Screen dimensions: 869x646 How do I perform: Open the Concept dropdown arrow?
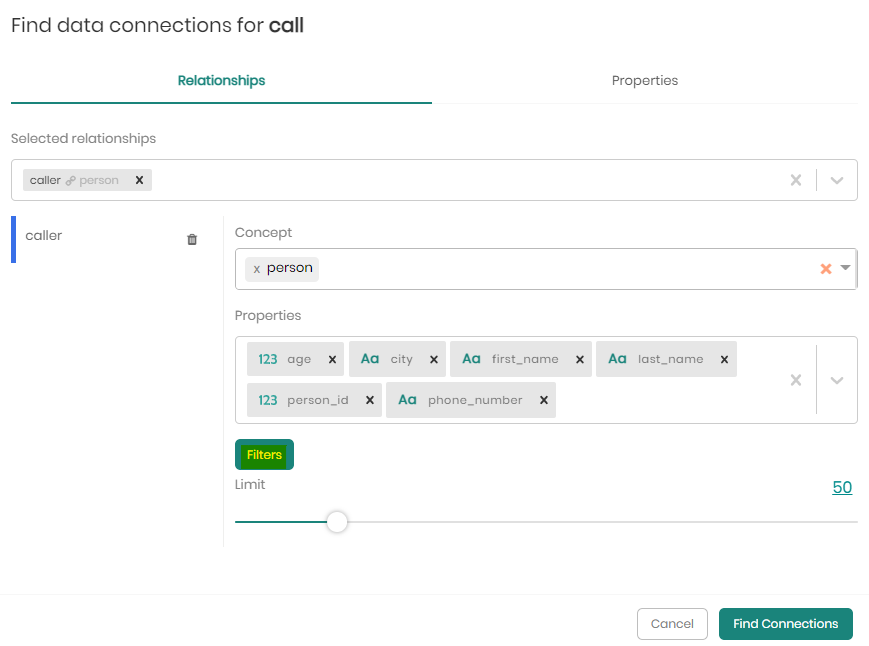pyautogui.click(x=846, y=268)
